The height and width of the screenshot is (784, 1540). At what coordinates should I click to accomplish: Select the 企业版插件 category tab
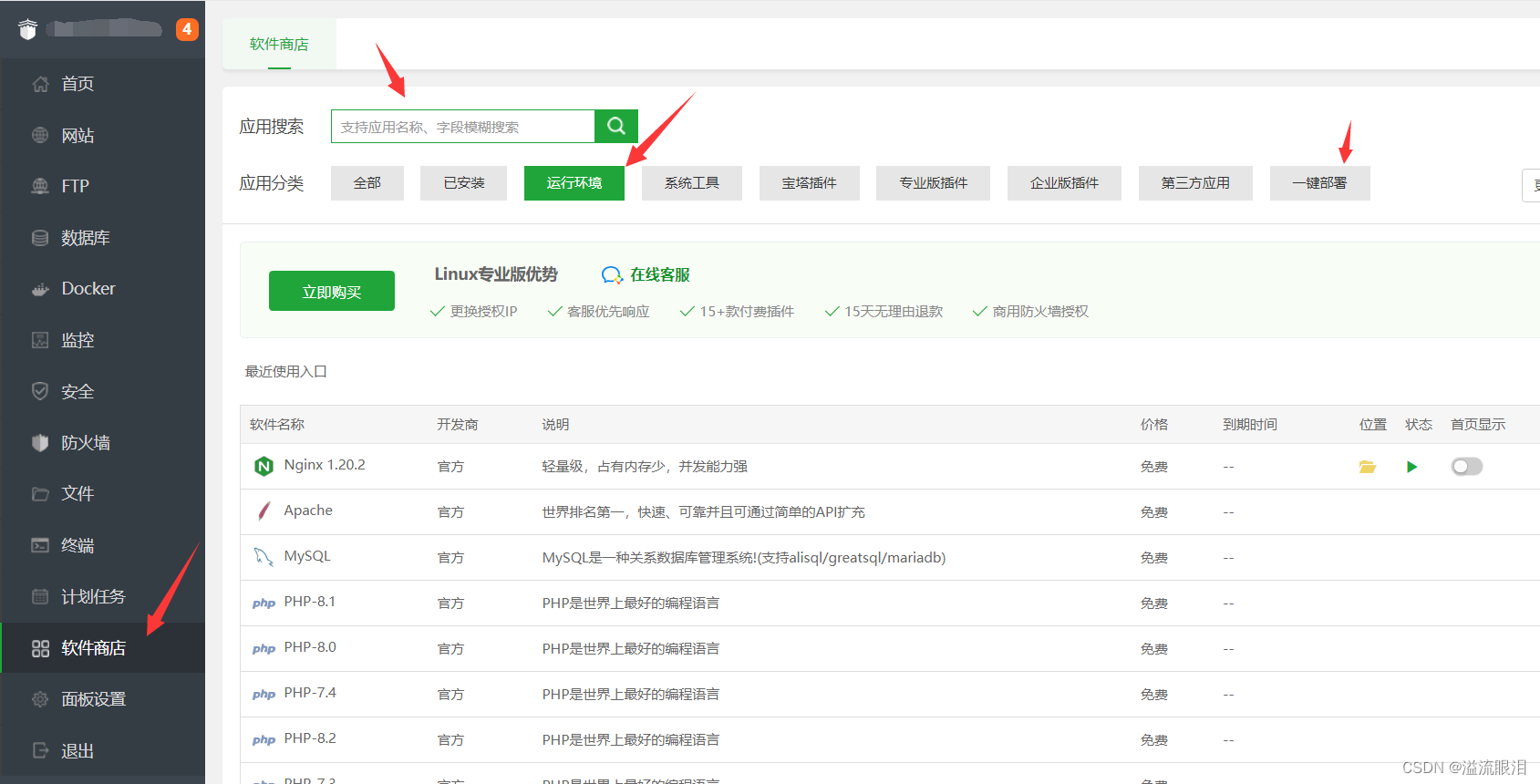coord(1064,183)
